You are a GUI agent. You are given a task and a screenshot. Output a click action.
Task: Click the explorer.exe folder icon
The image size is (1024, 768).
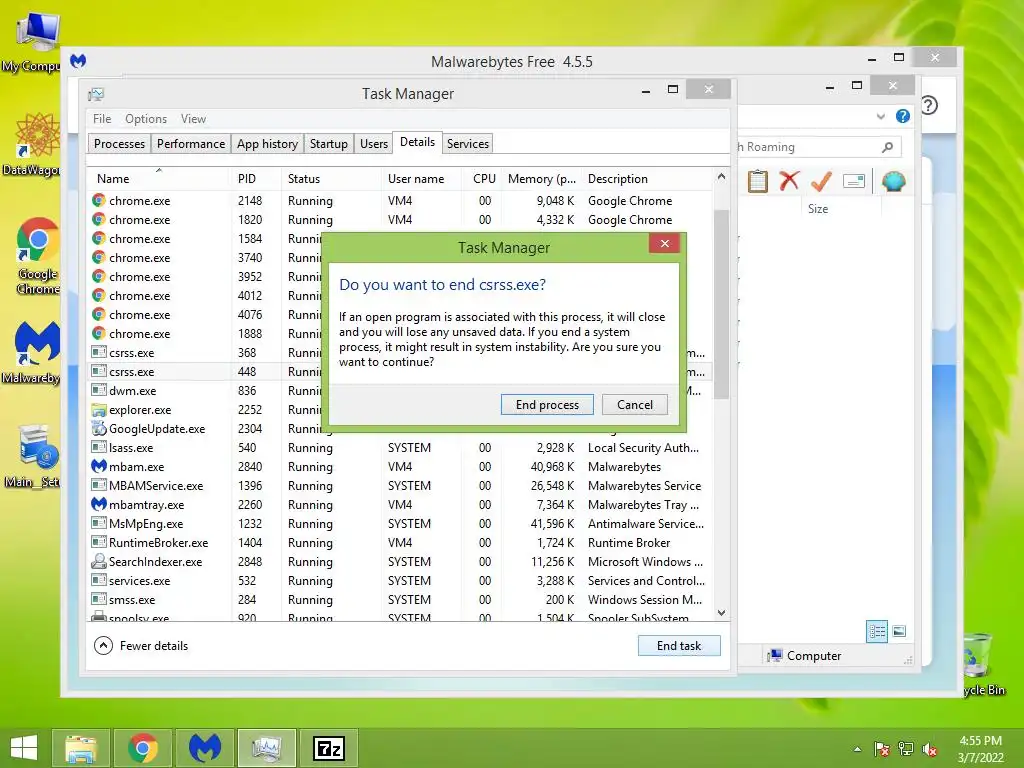coord(99,409)
